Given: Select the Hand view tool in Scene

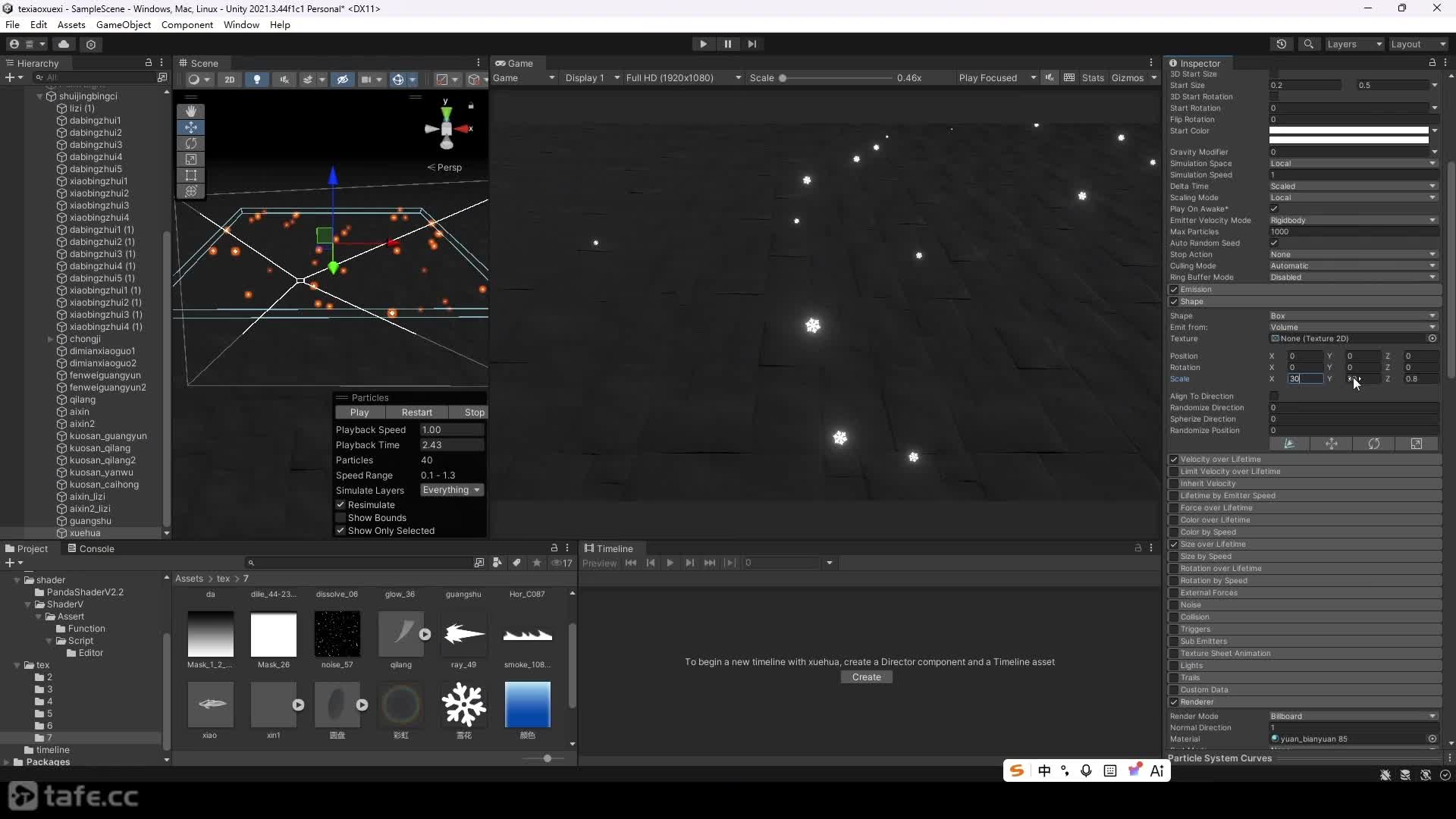Looking at the screenshot, I should pos(191,111).
